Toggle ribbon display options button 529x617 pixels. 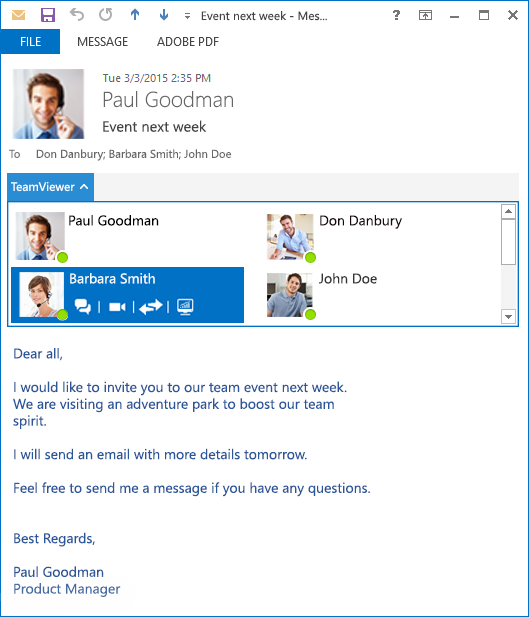425,15
